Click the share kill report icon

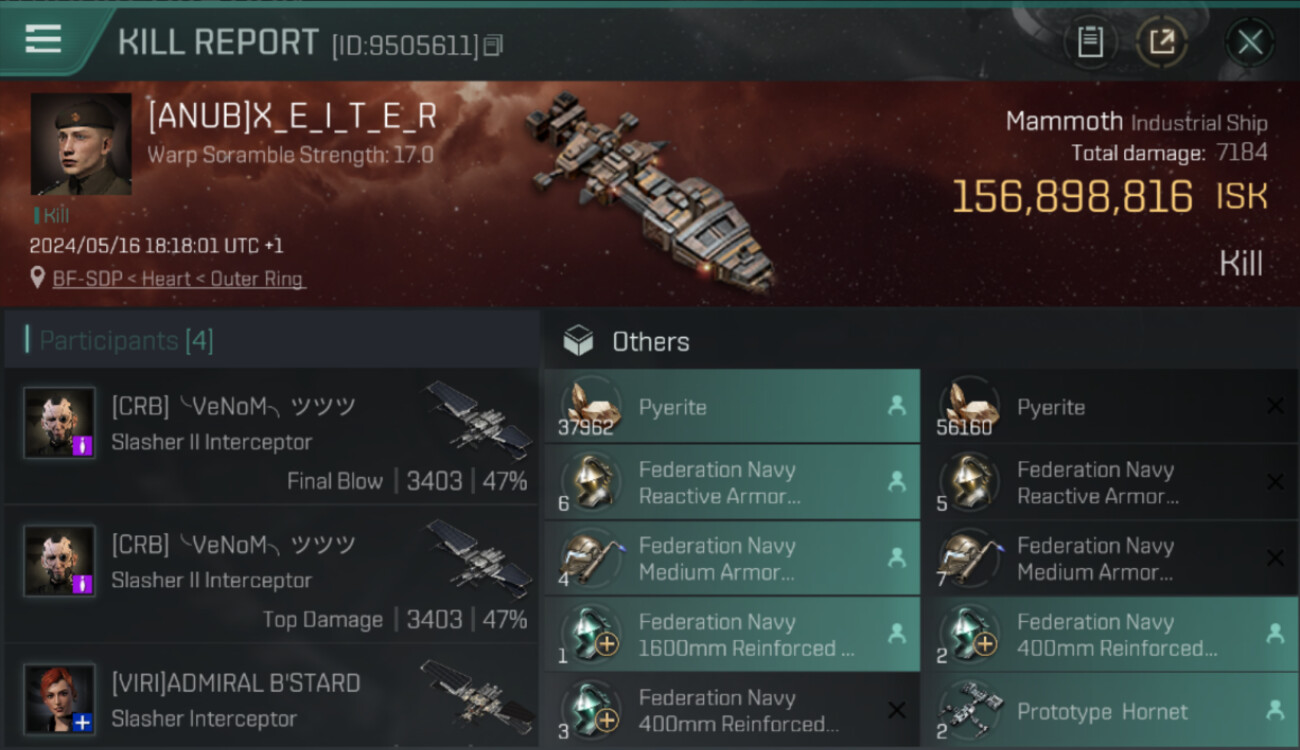pyautogui.click(x=1161, y=41)
